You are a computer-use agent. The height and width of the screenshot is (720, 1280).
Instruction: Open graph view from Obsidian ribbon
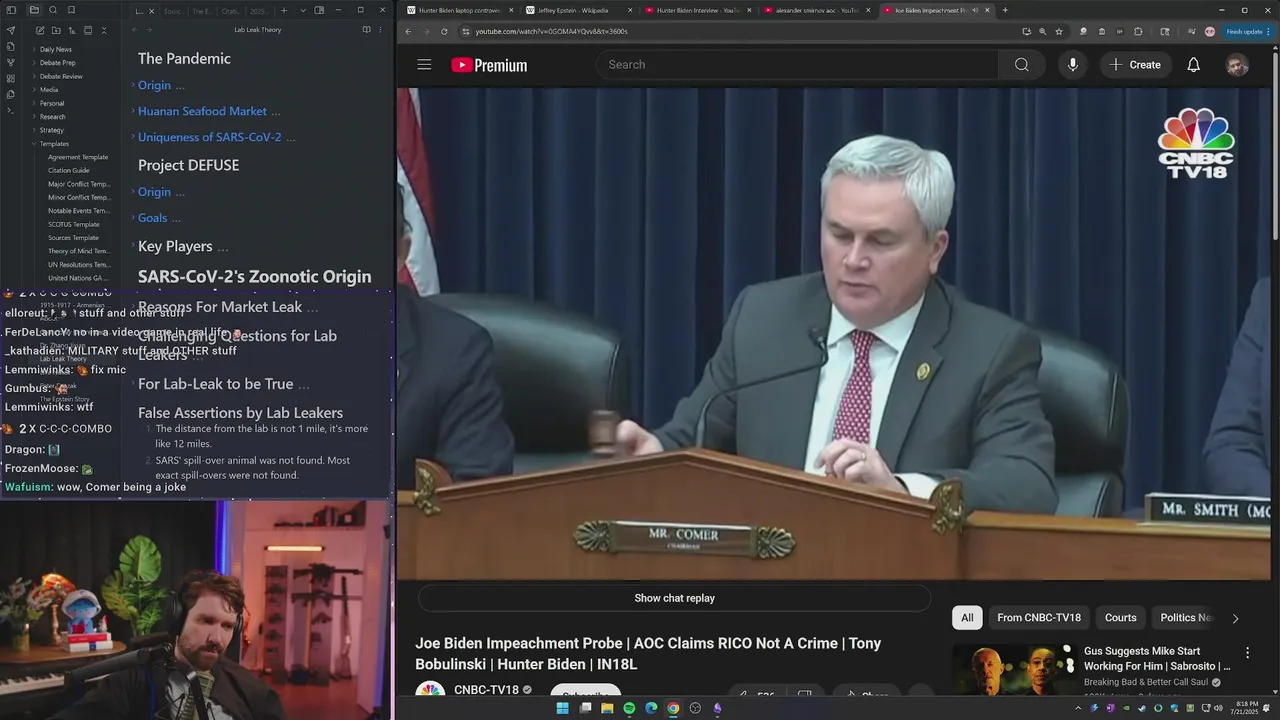click(11, 62)
